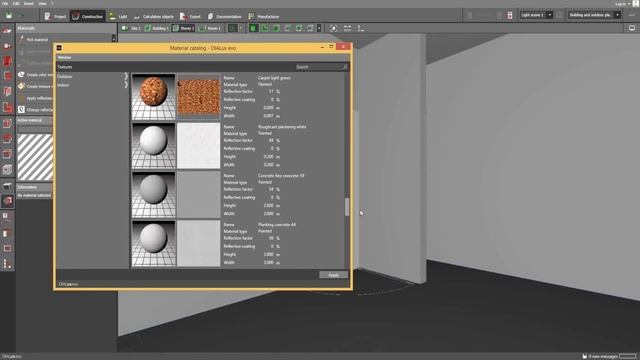The image size is (640, 360).
Task: Open the Export tab
Action: pyautogui.click(x=190, y=16)
